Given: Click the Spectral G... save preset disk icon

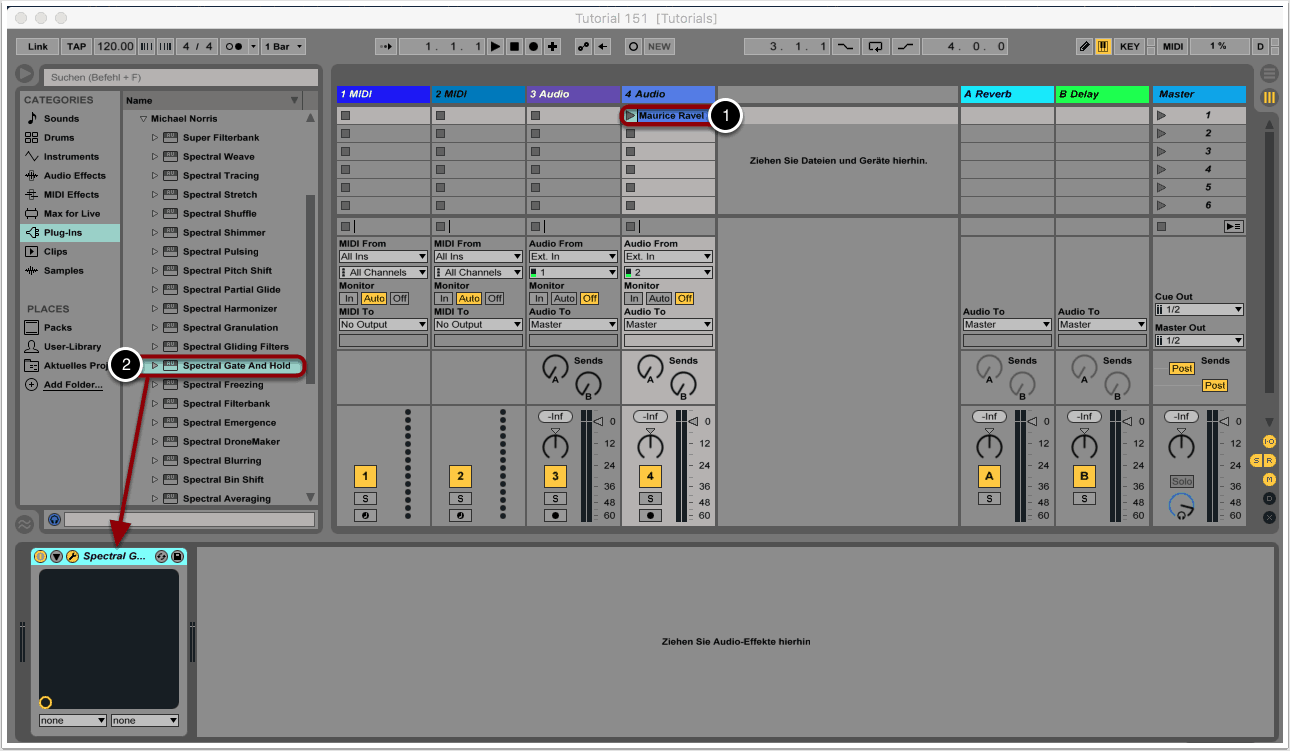Looking at the screenshot, I should click(x=177, y=556).
